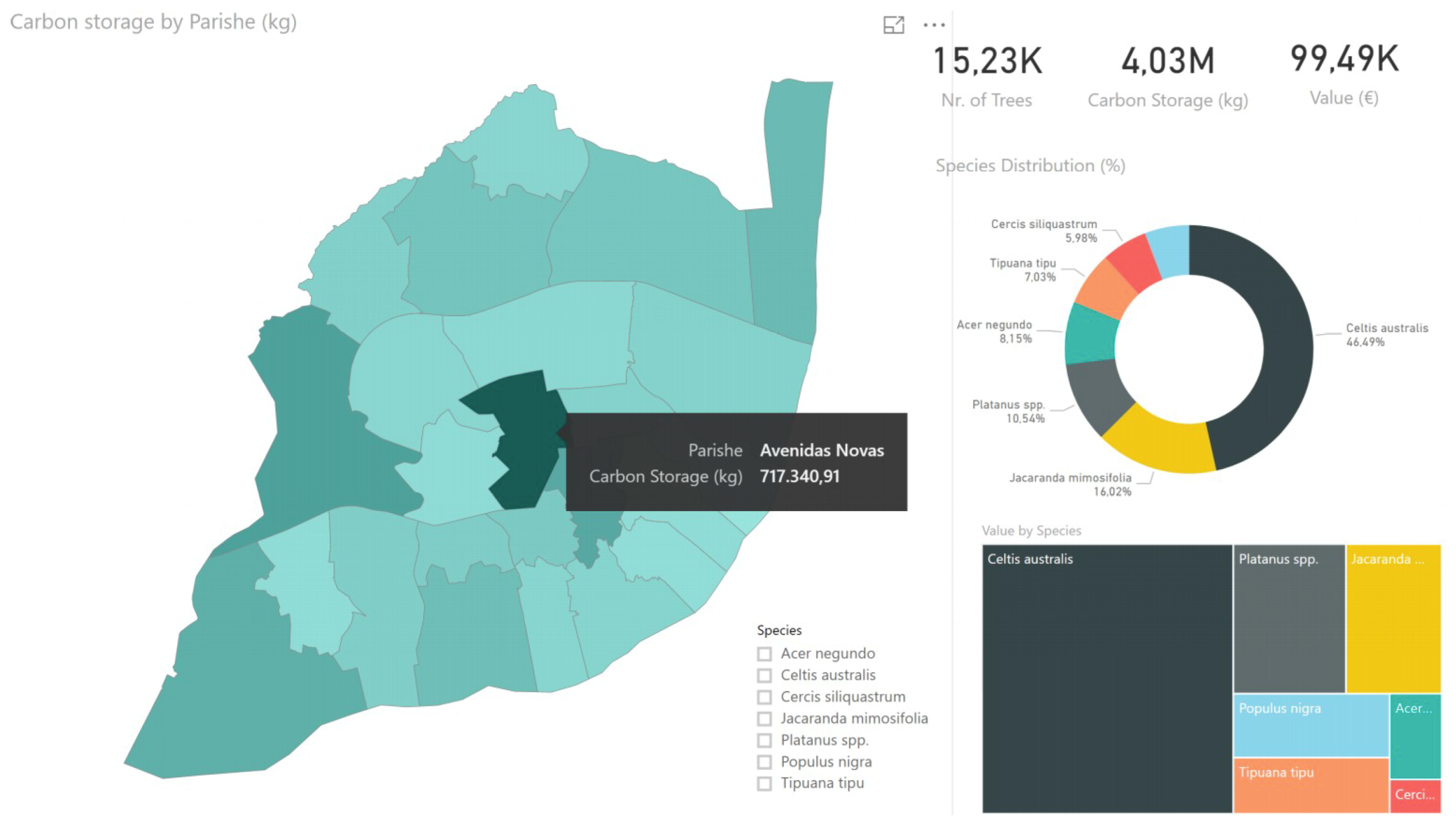Open the More options ellipsis menu
Image resolution: width=1456 pixels, height=826 pixels.
coord(934,25)
